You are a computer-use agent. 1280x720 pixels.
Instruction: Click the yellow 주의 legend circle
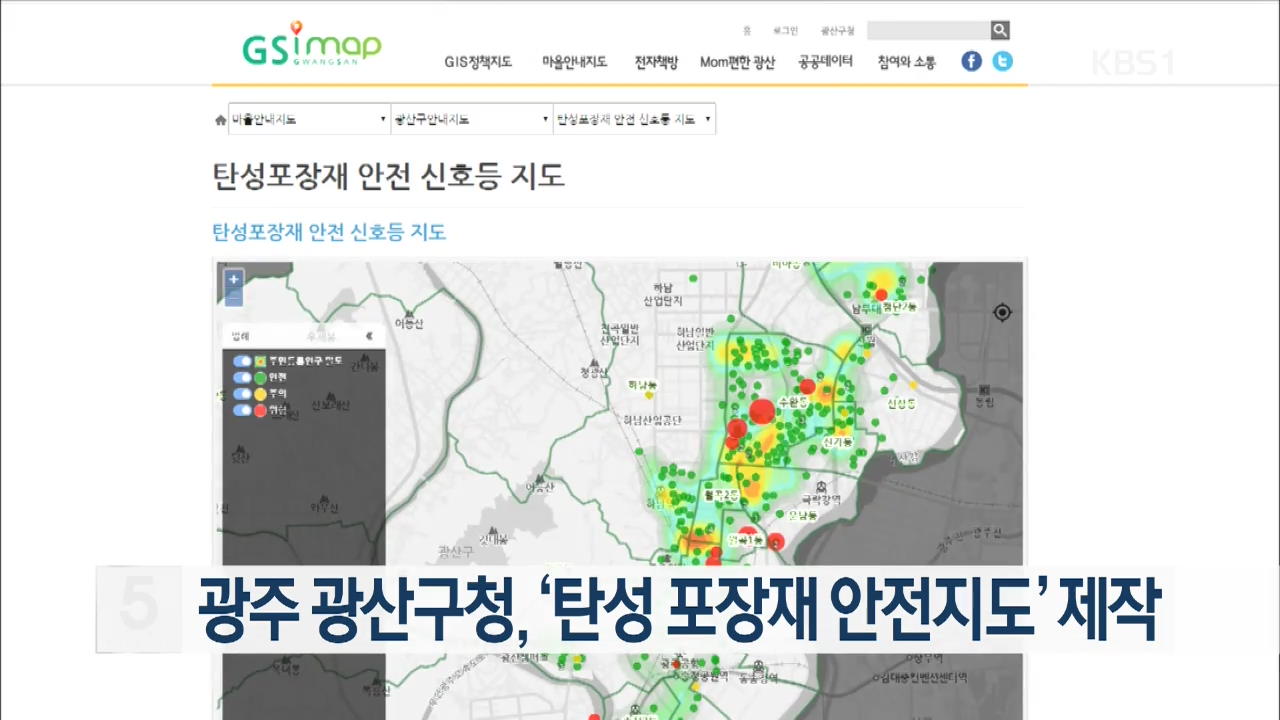(x=260, y=393)
